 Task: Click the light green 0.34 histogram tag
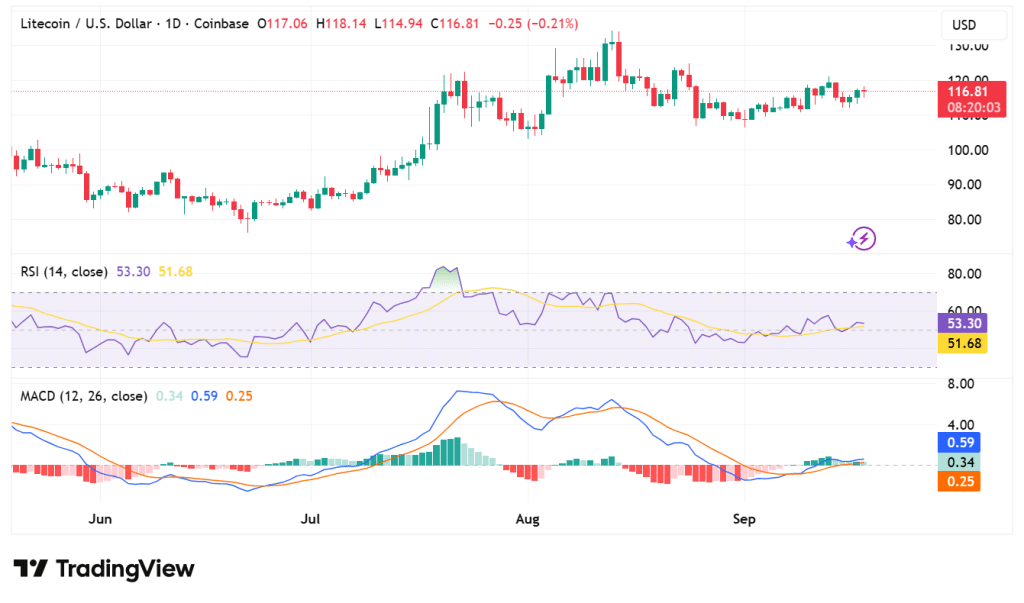click(x=960, y=462)
